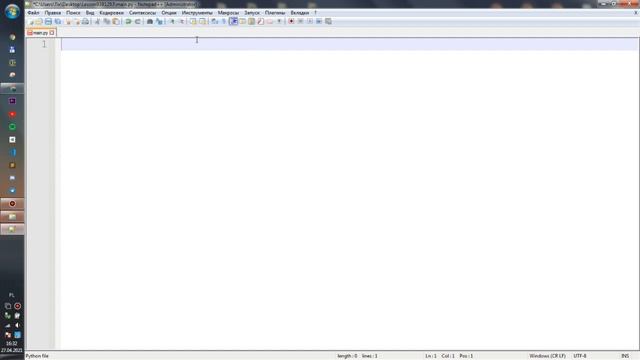Open the Опции menu
The height and width of the screenshot is (360, 640).
(x=169, y=13)
